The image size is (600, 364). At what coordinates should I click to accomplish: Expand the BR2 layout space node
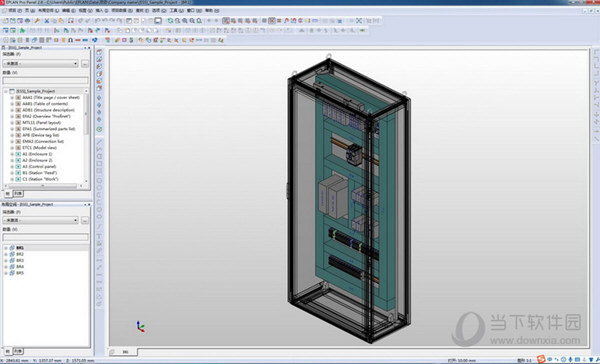coord(6,254)
